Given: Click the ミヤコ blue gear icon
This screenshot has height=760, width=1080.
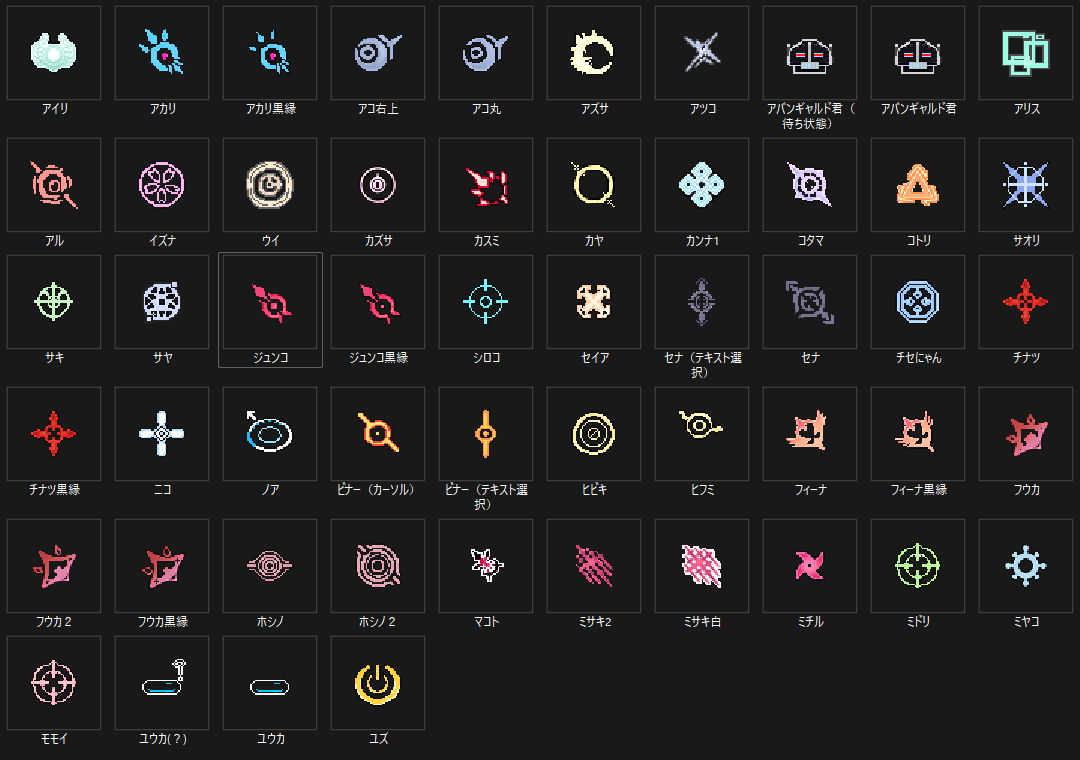Looking at the screenshot, I should (x=1026, y=566).
